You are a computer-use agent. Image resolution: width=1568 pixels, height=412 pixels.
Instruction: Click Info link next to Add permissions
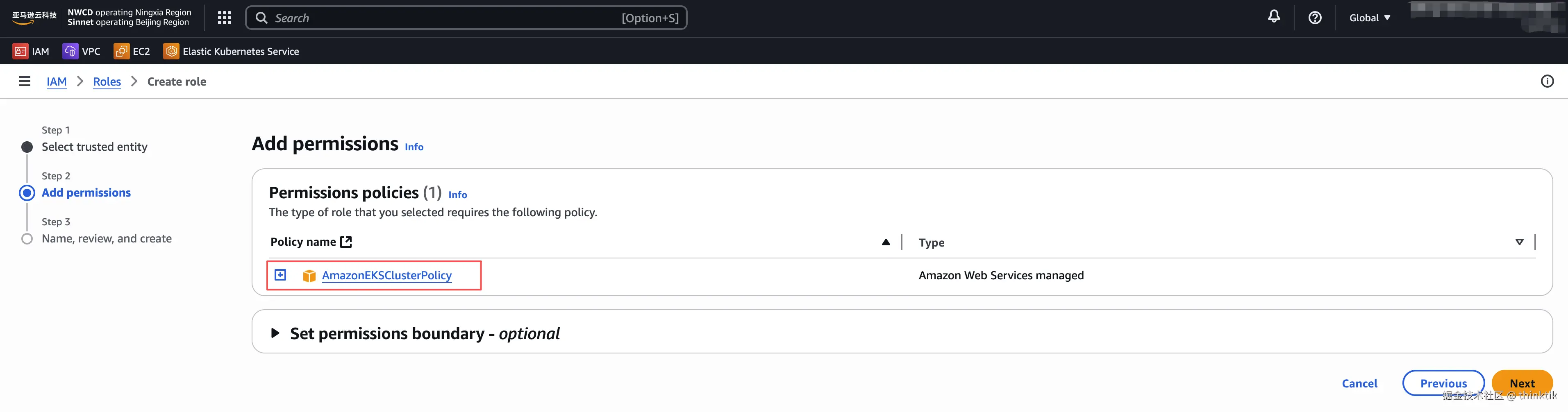point(414,147)
